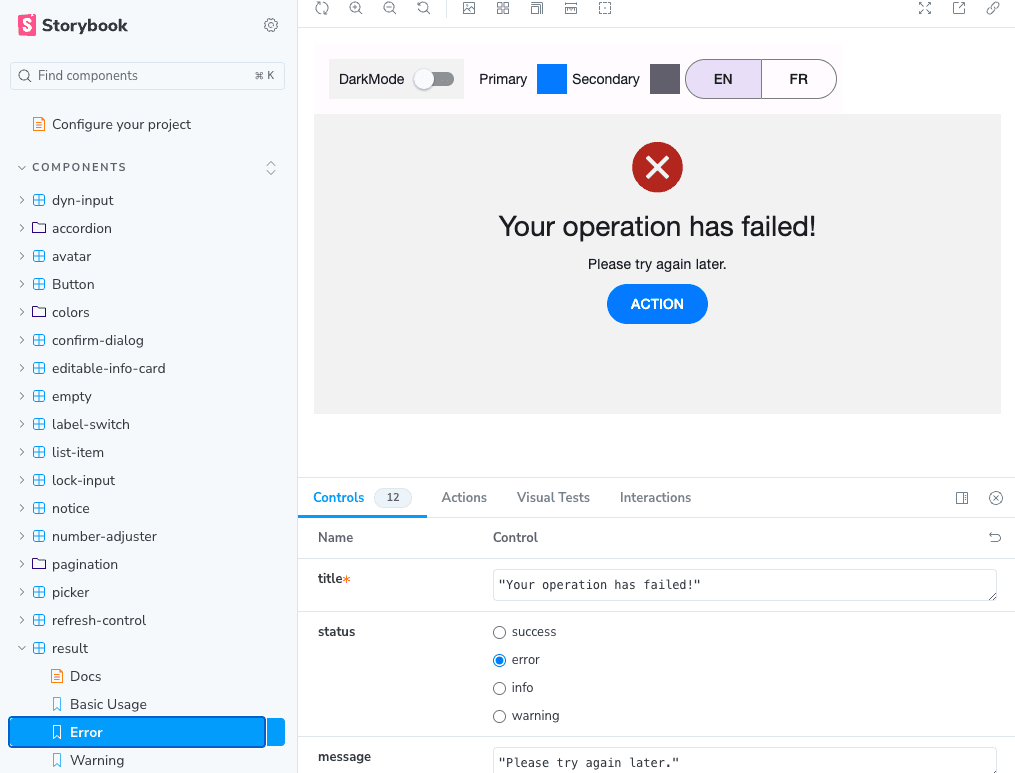This screenshot has height=773, width=1015.
Task: Expand notice component
Action: pyautogui.click(x=71, y=508)
